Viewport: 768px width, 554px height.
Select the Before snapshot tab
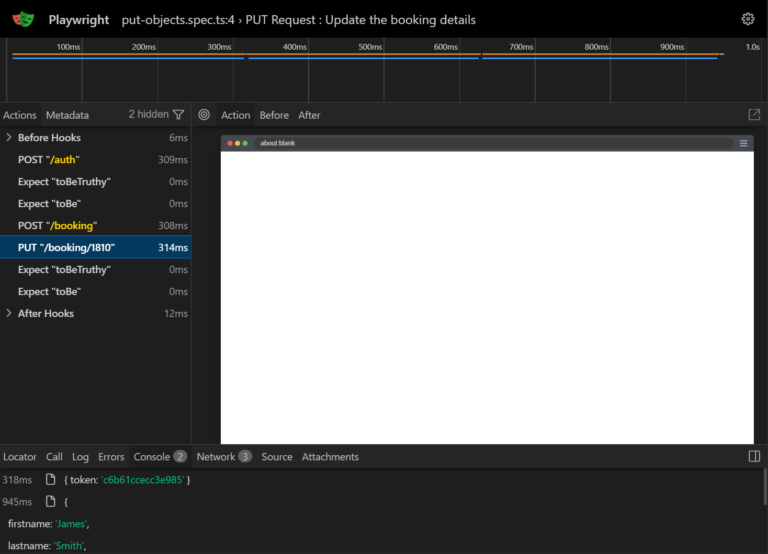(x=274, y=115)
